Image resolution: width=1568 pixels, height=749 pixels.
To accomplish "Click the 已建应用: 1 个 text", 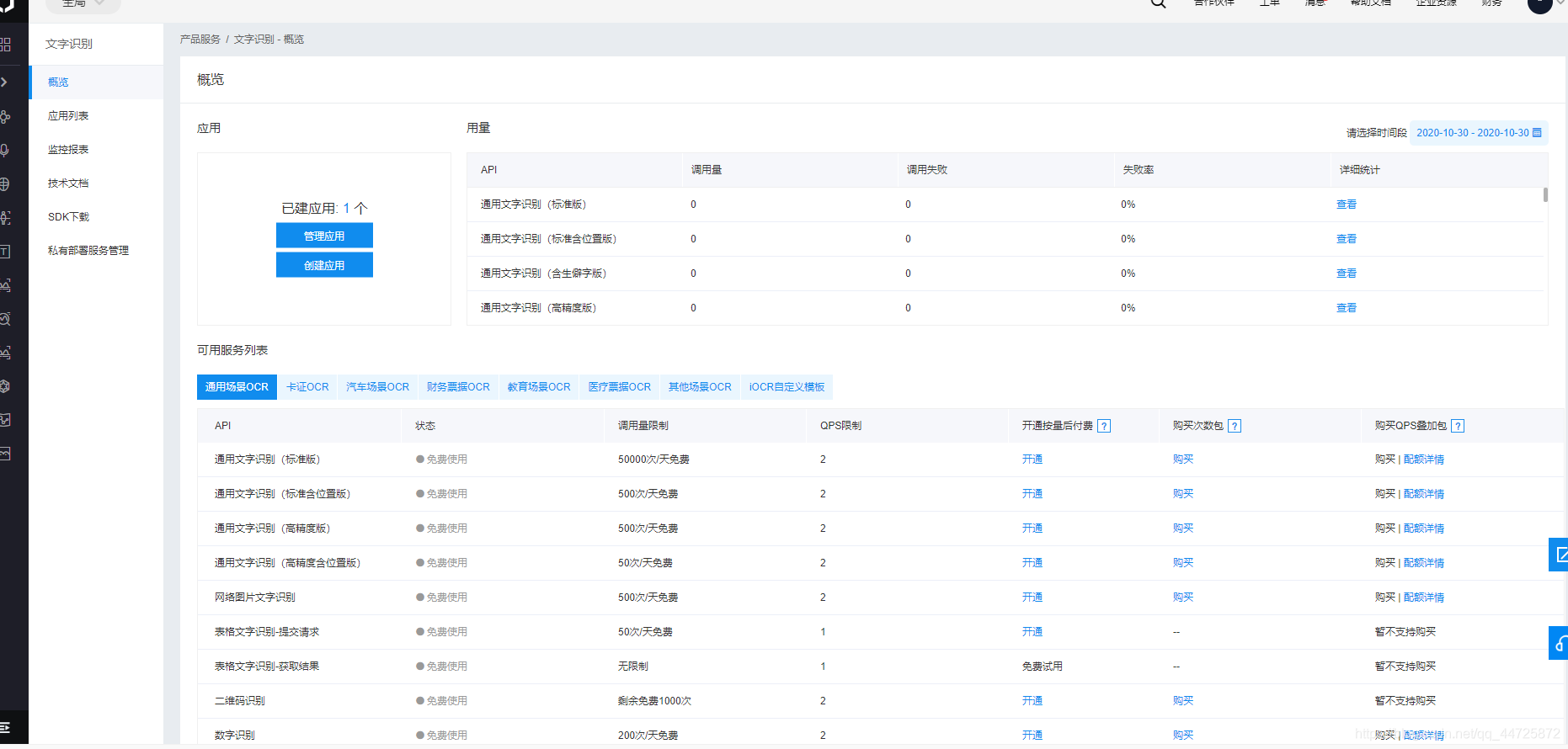I will tap(324, 208).
